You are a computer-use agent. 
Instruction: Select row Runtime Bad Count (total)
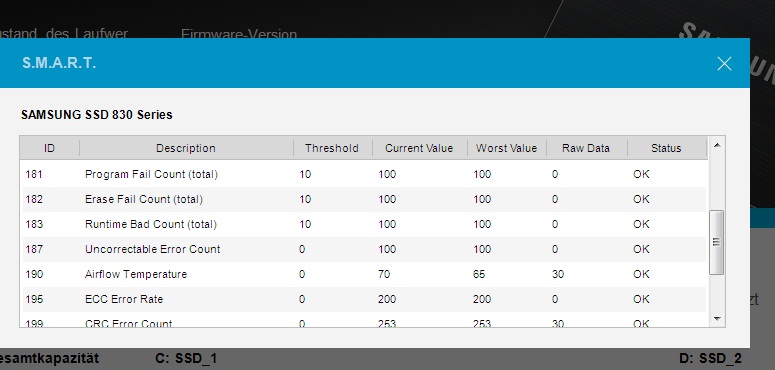point(363,224)
